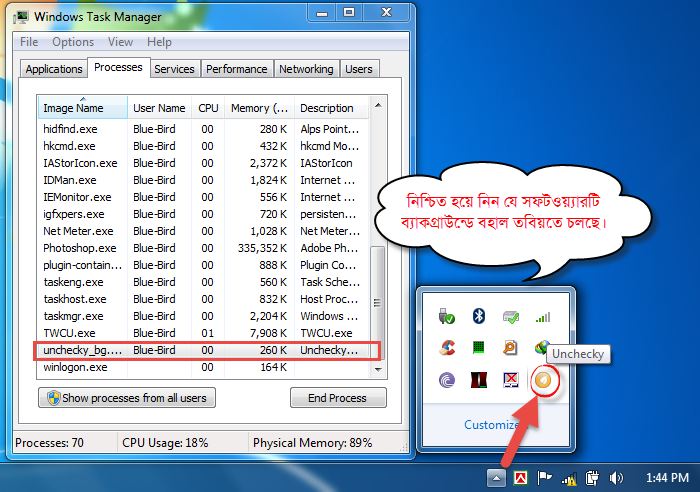Click the dark red hourglass-shaped tray icon

click(479, 380)
